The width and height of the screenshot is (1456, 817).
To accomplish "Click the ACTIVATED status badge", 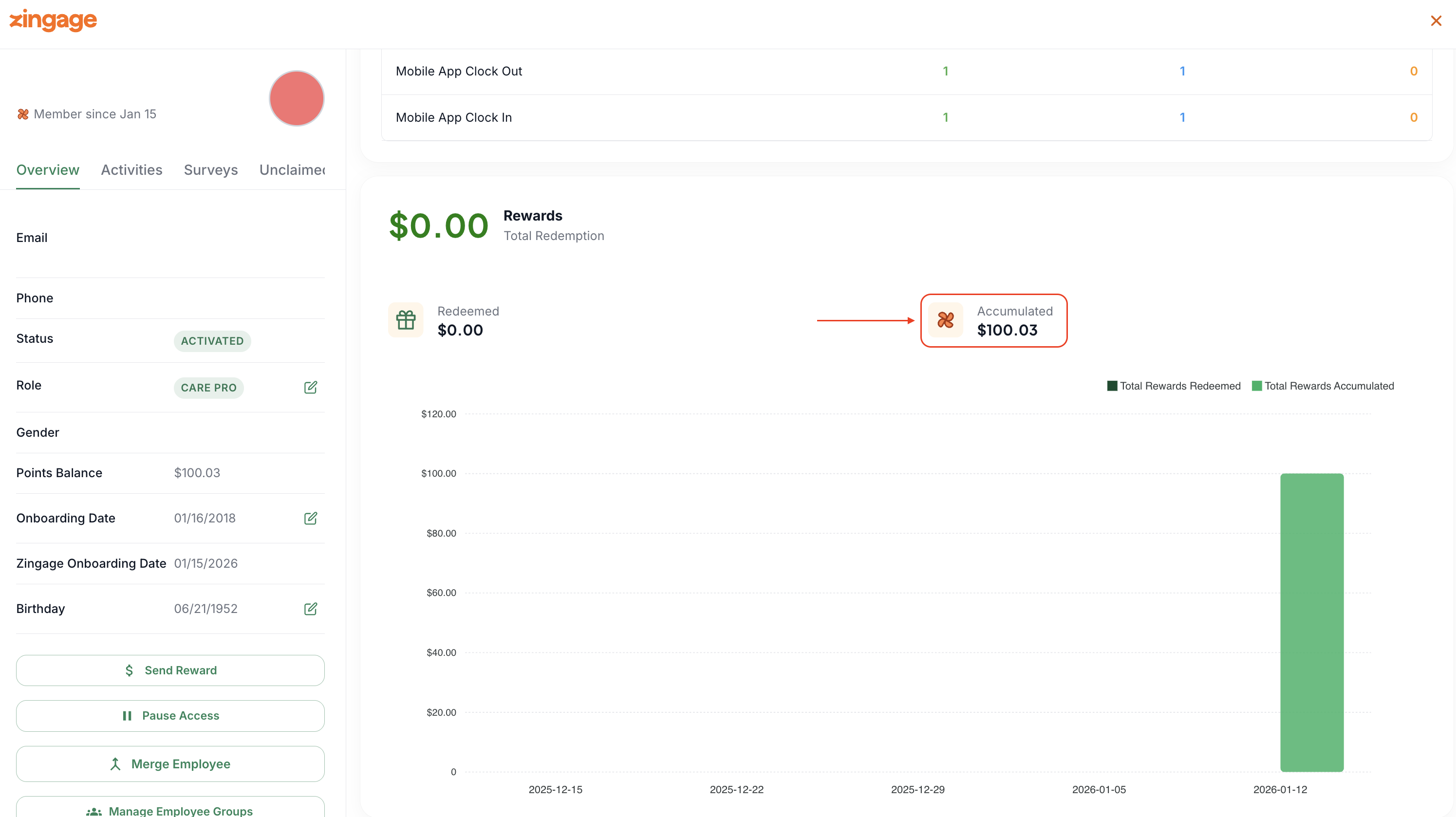I will point(212,341).
